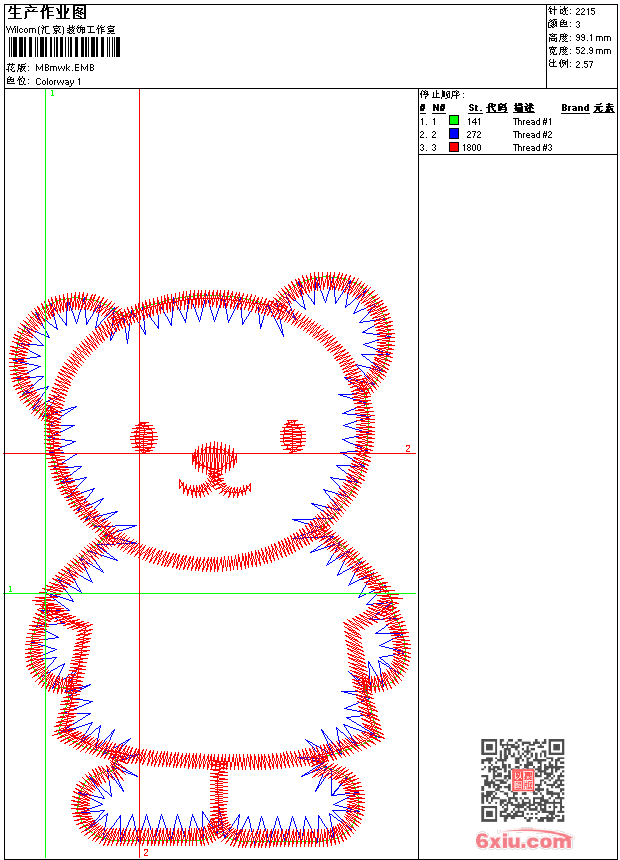
Task: Click the 描述 column header
Action: (x=524, y=108)
